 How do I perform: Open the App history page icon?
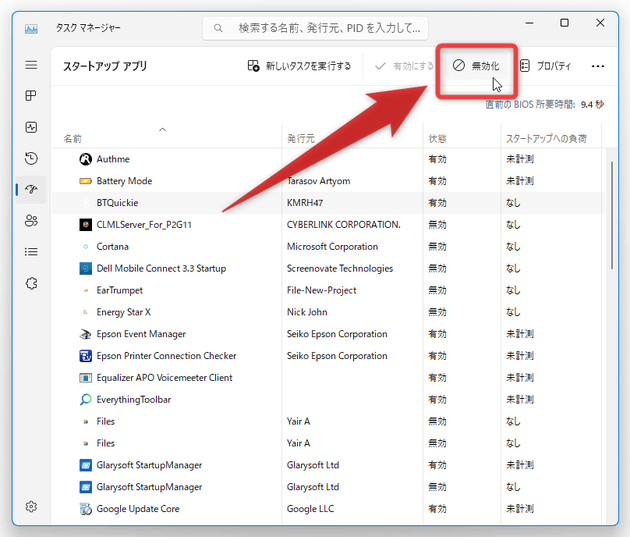pos(31,158)
